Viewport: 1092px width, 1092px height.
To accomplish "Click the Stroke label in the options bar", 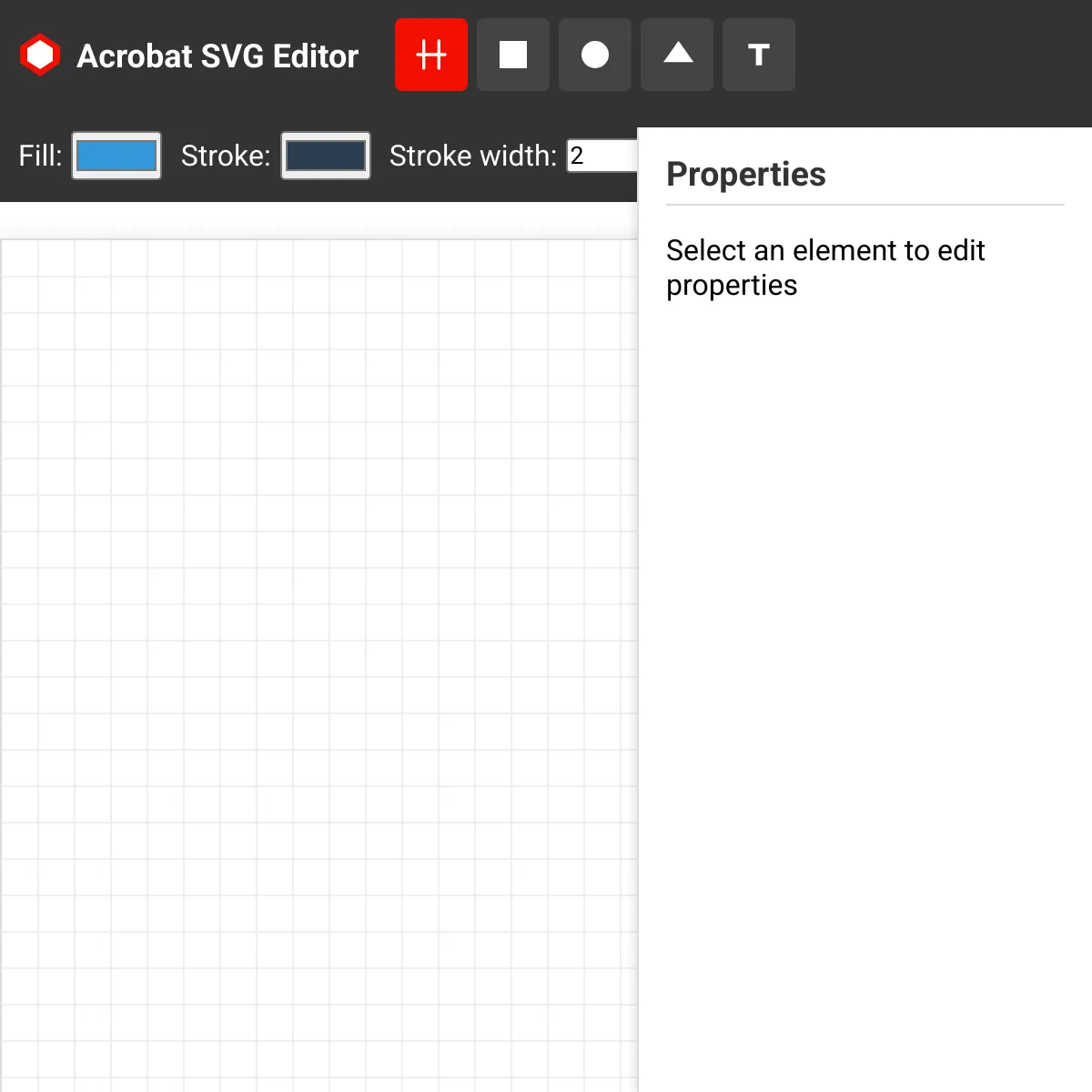I will (225, 156).
